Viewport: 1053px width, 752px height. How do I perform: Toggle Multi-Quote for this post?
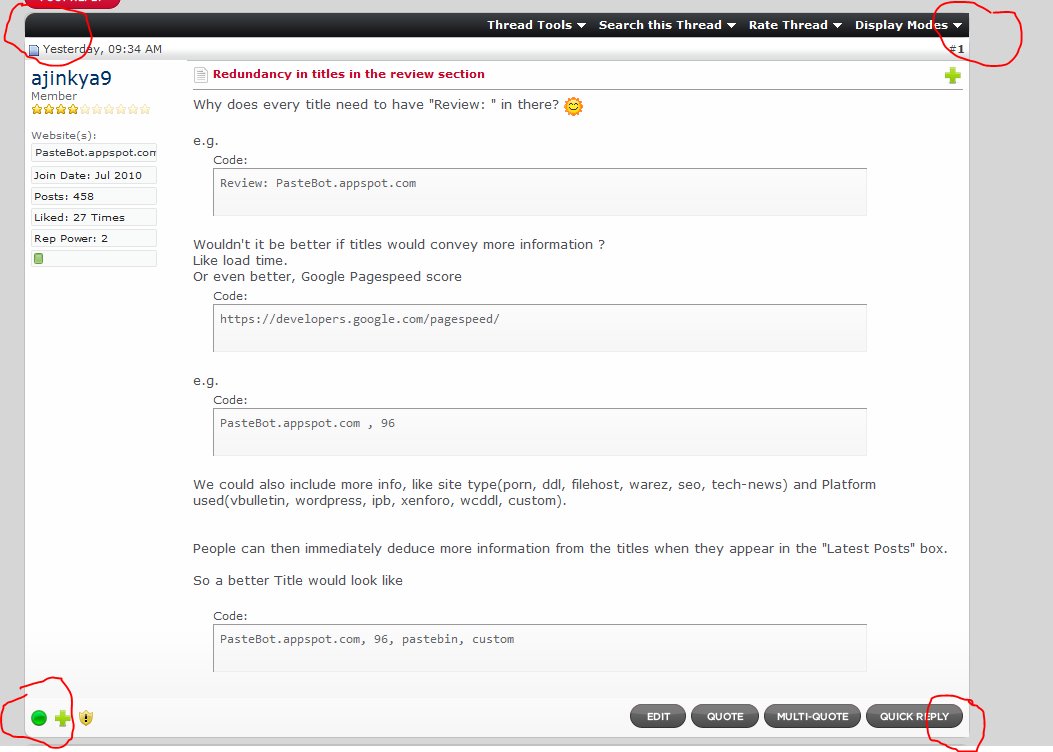coord(811,716)
